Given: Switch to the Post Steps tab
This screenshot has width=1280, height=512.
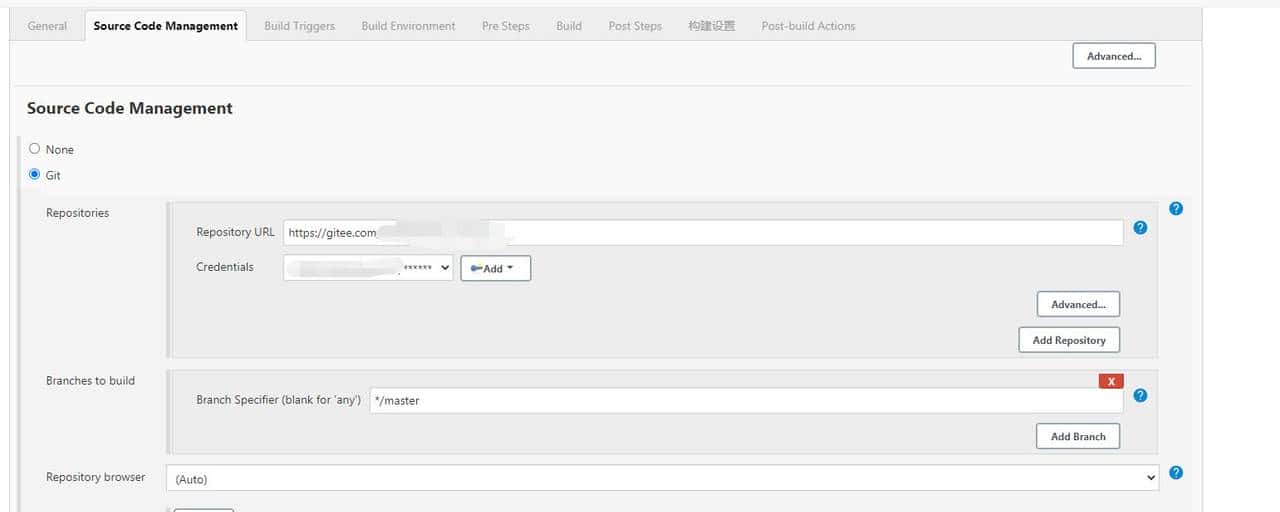Looking at the screenshot, I should pyautogui.click(x=635, y=26).
